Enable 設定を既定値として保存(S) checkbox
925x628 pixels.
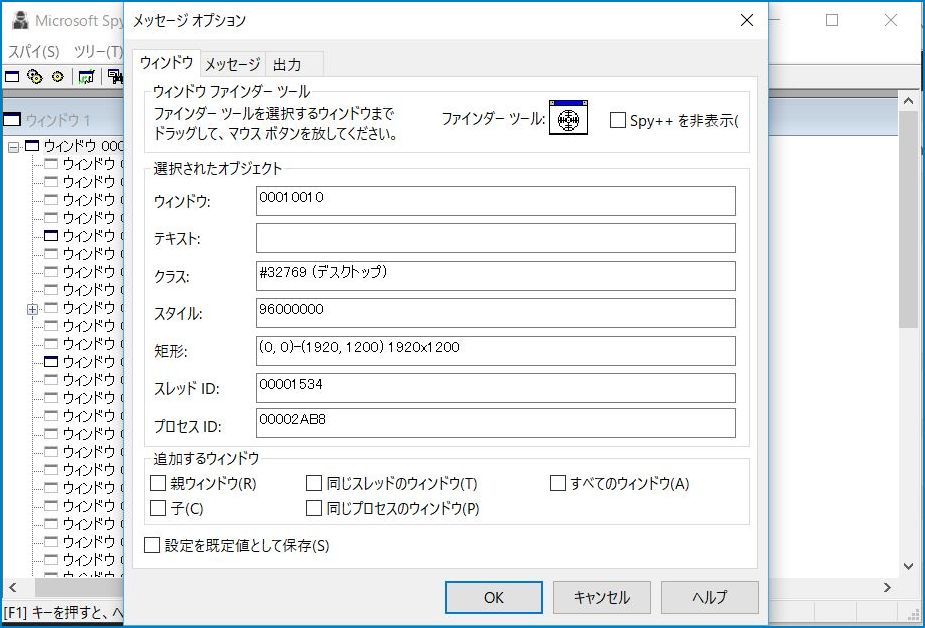(152, 545)
